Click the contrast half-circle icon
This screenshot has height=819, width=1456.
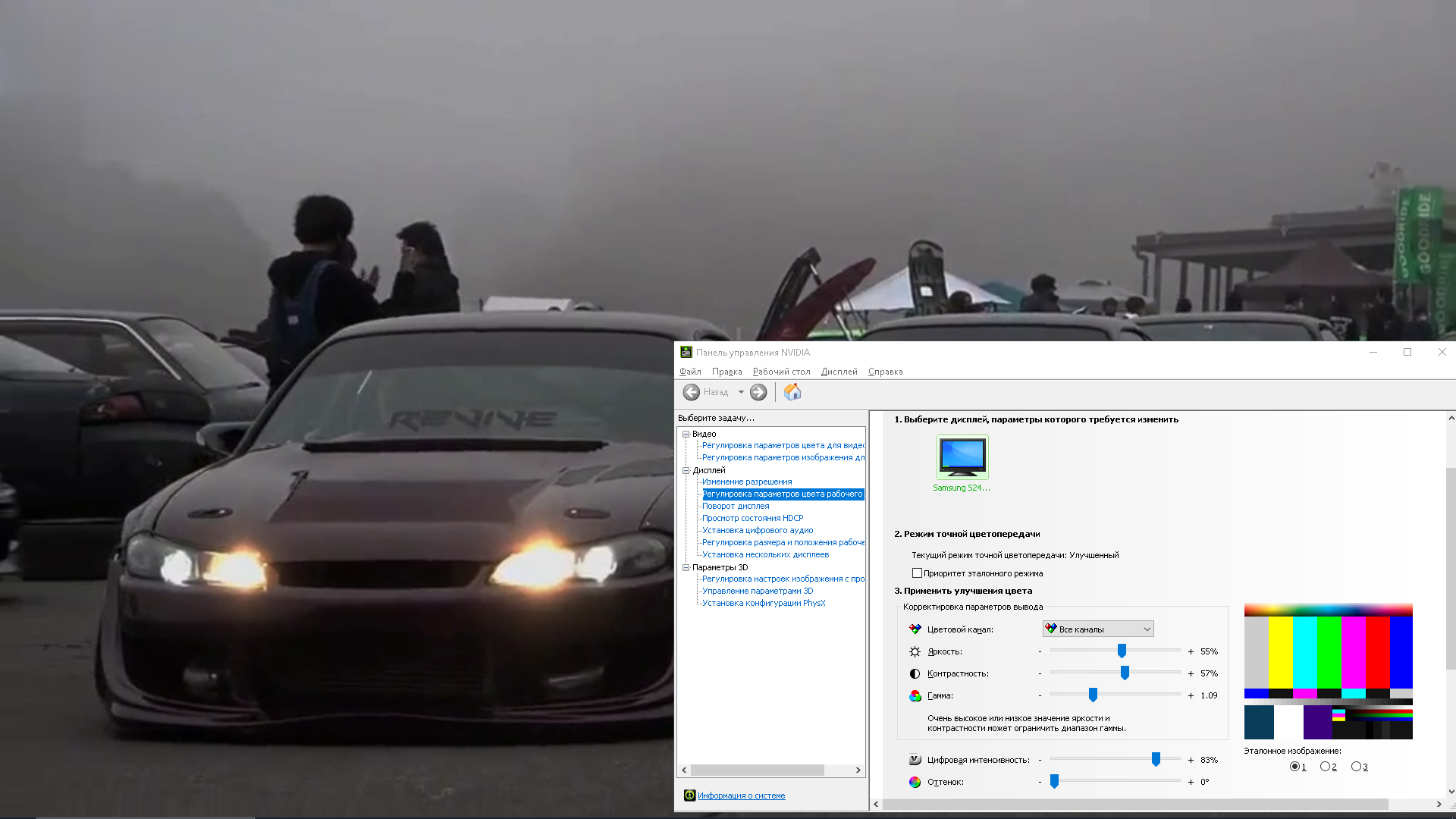tap(915, 674)
